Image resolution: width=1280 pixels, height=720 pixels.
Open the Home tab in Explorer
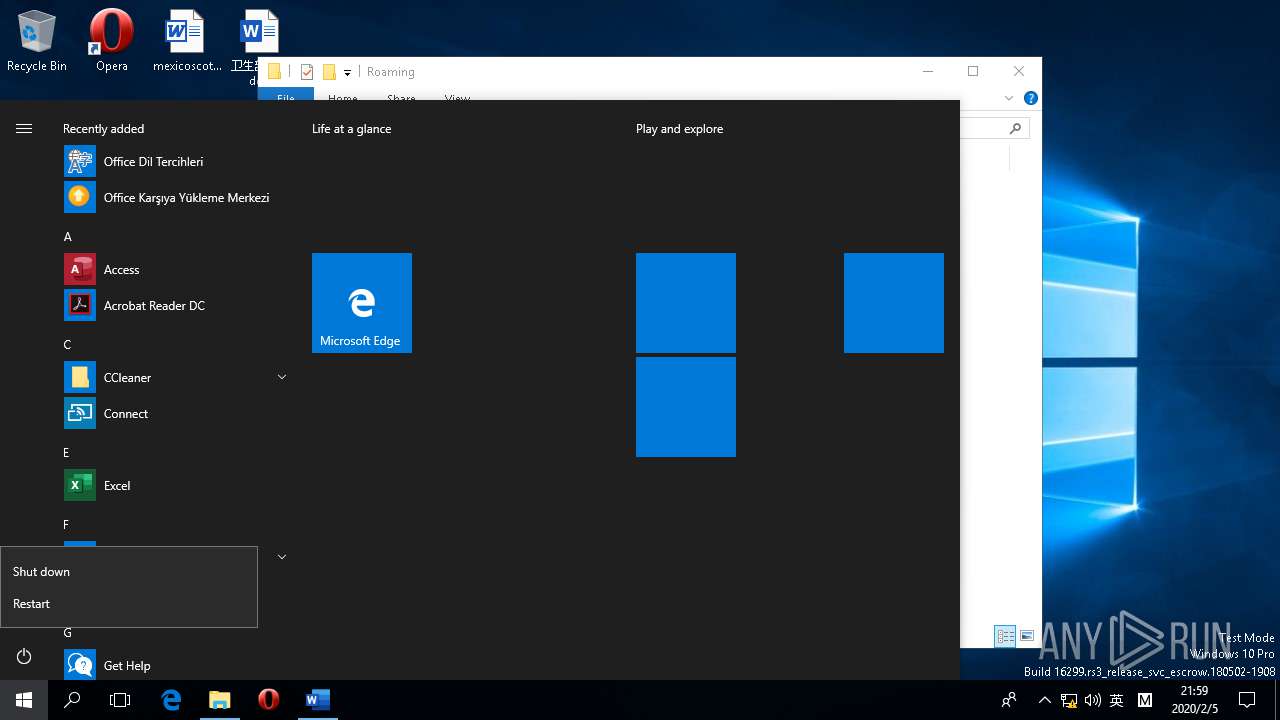click(342, 97)
